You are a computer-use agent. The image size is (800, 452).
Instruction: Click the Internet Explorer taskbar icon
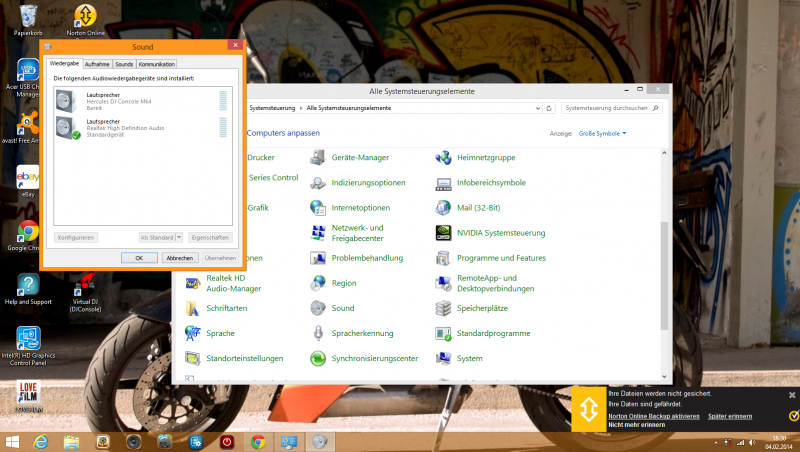pos(43,441)
